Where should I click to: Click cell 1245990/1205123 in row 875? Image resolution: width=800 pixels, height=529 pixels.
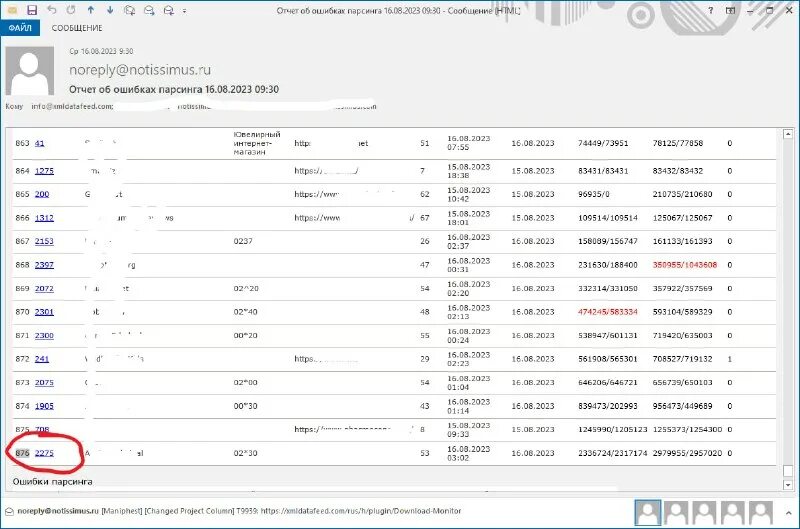[x=613, y=430]
